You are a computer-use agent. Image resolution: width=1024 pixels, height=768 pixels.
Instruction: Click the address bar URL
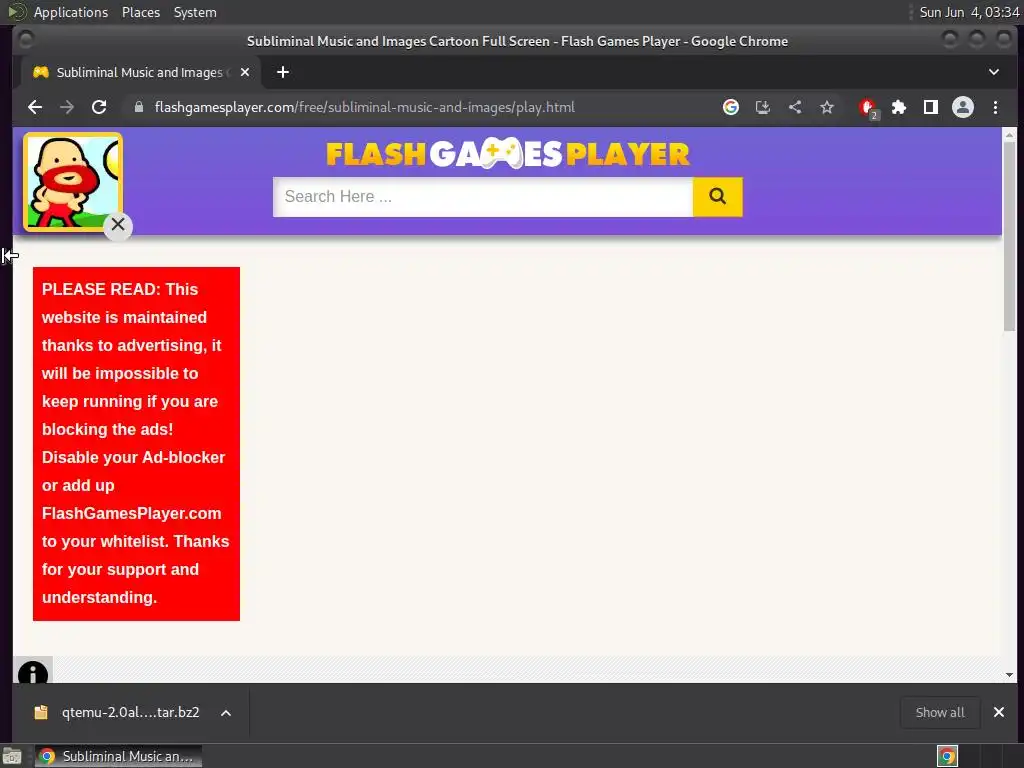point(364,107)
